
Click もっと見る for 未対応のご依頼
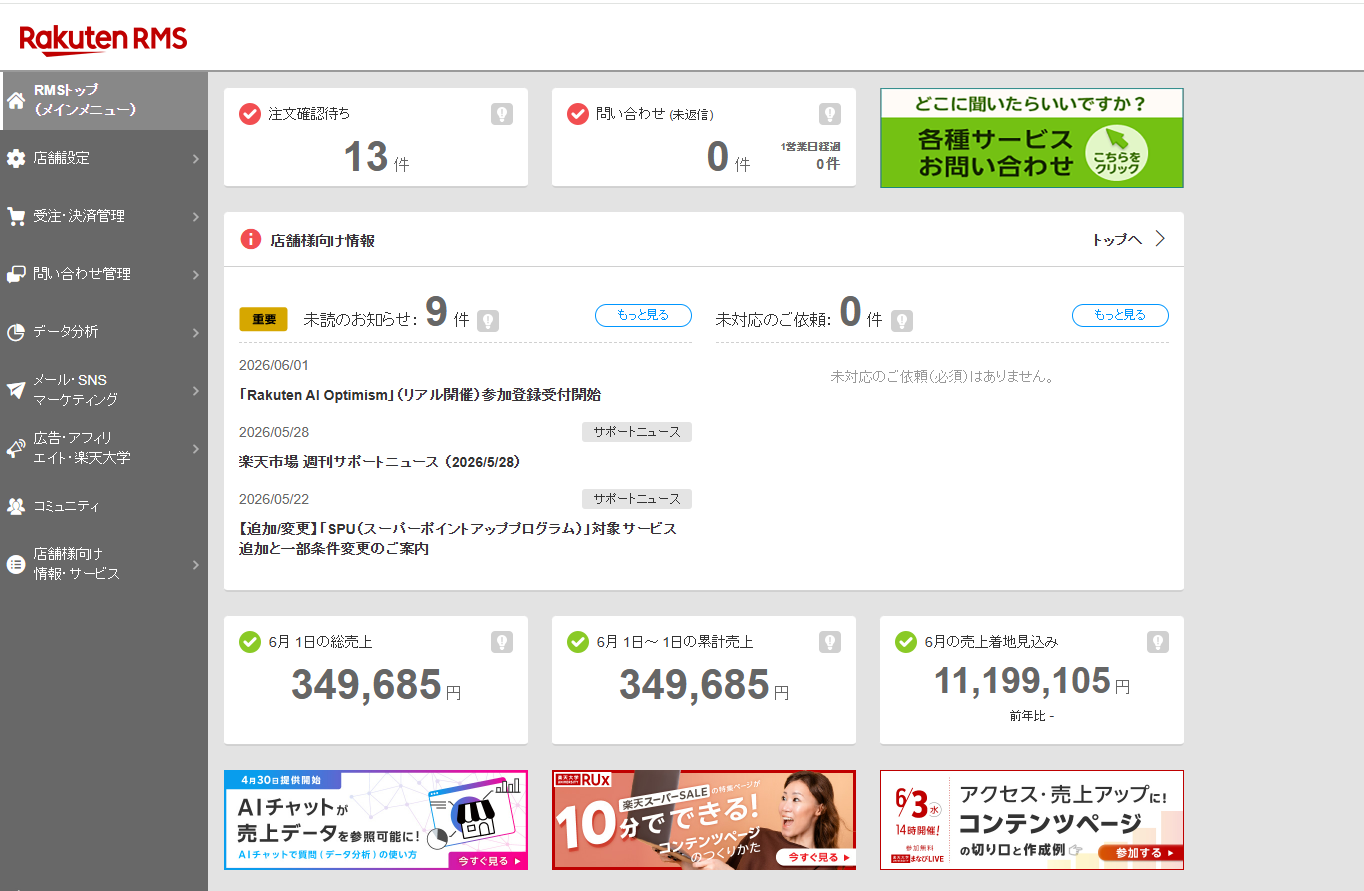1120,315
